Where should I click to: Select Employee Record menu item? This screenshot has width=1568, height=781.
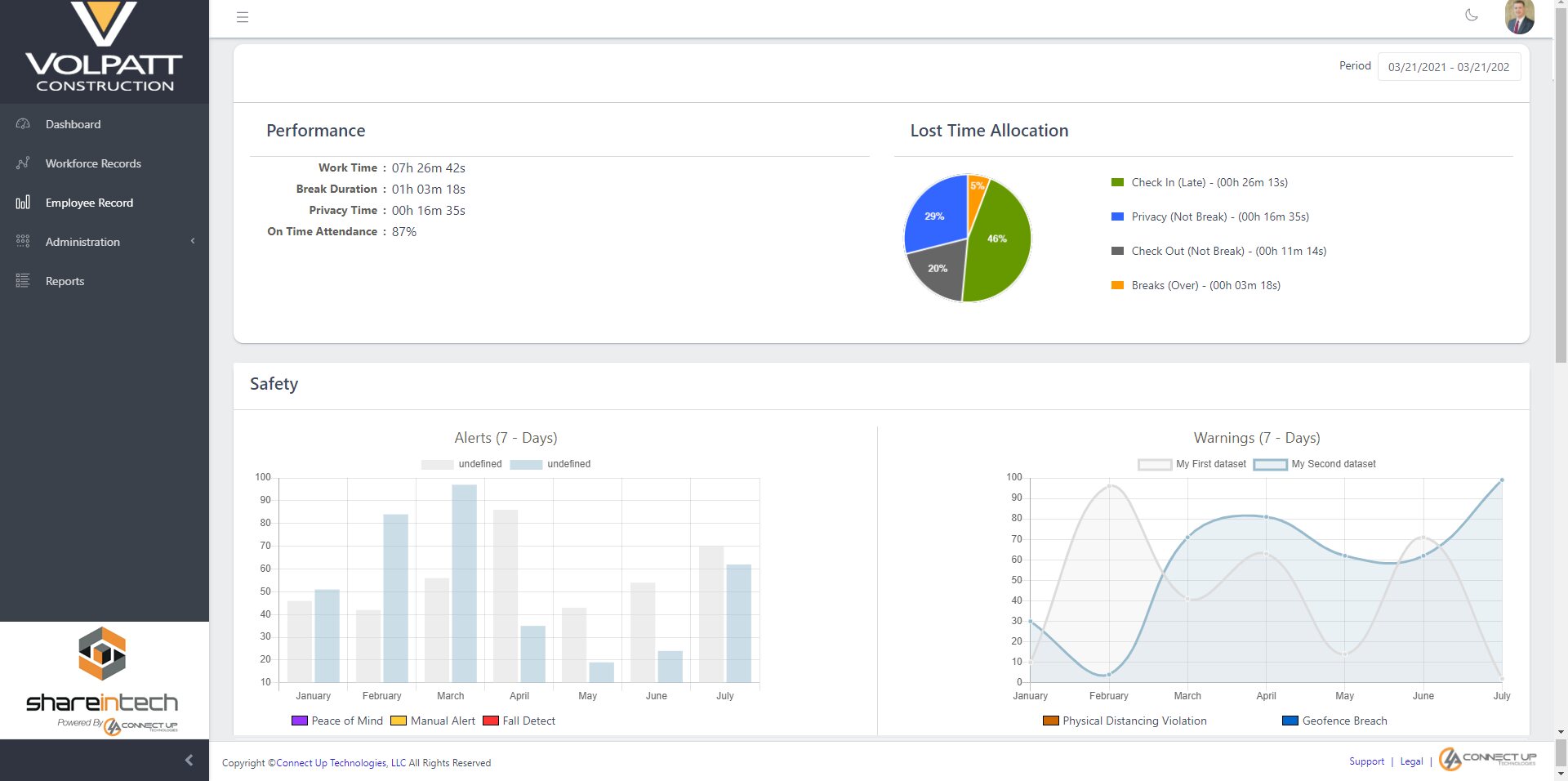tap(105, 203)
